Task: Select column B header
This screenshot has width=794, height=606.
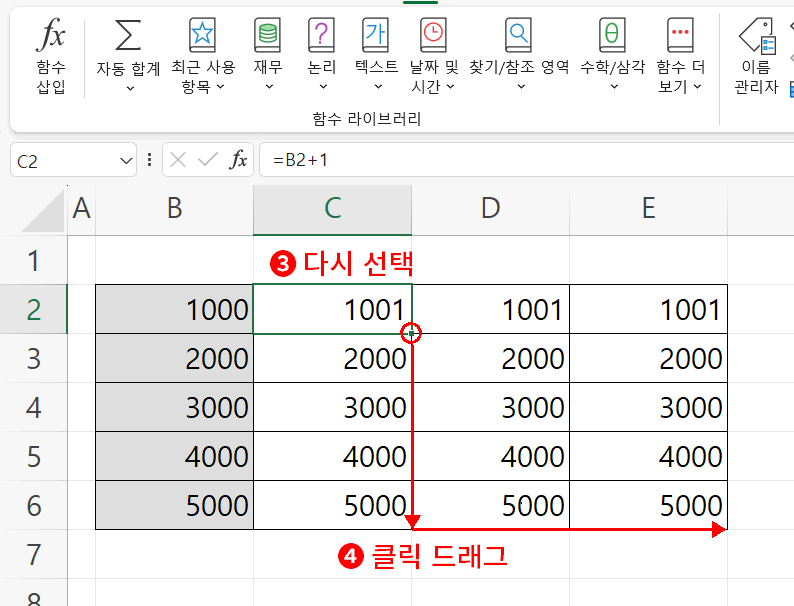Action: 174,210
